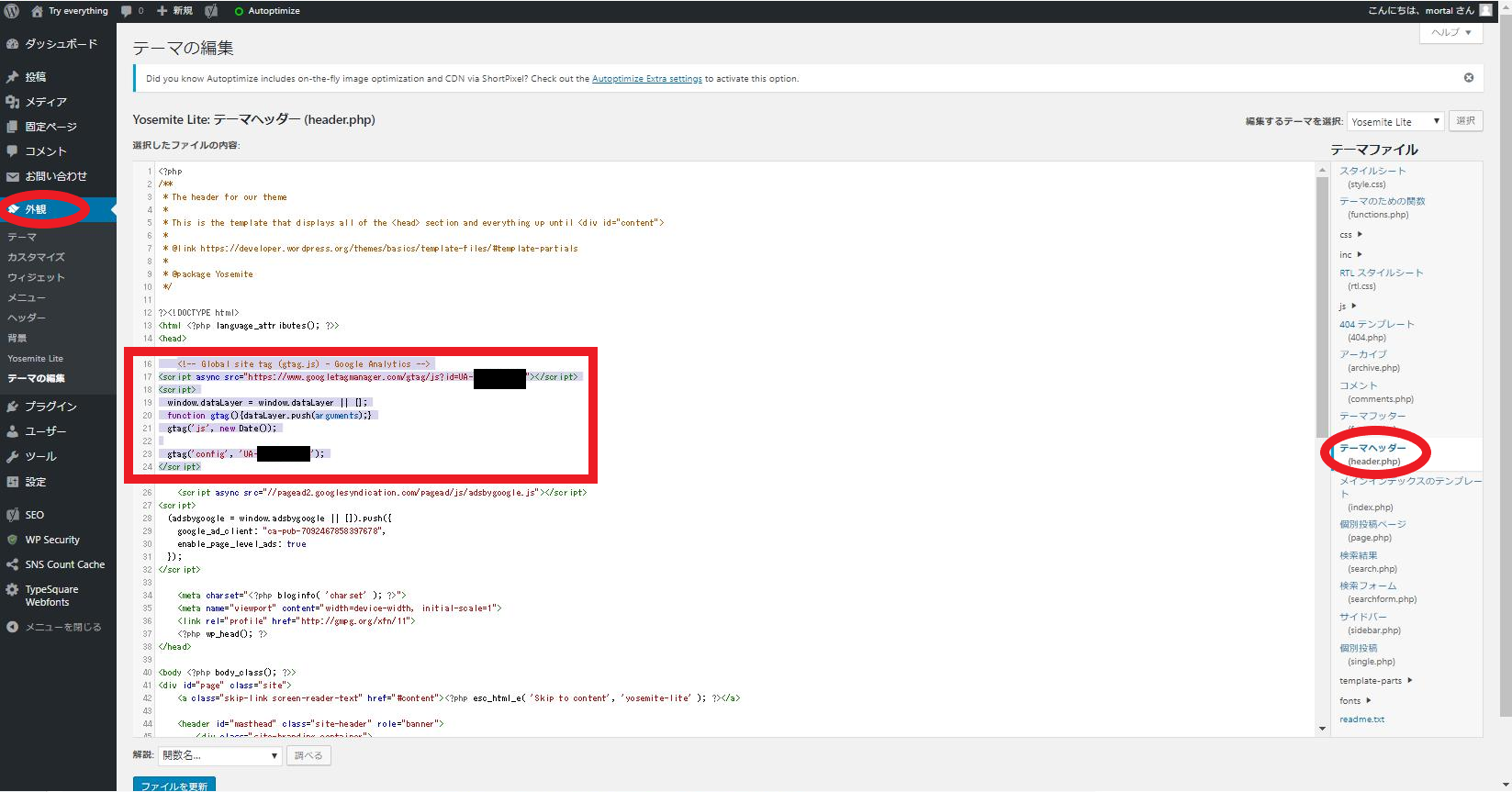Expand the css folder
This screenshot has width=1512, height=792.
point(1350,235)
